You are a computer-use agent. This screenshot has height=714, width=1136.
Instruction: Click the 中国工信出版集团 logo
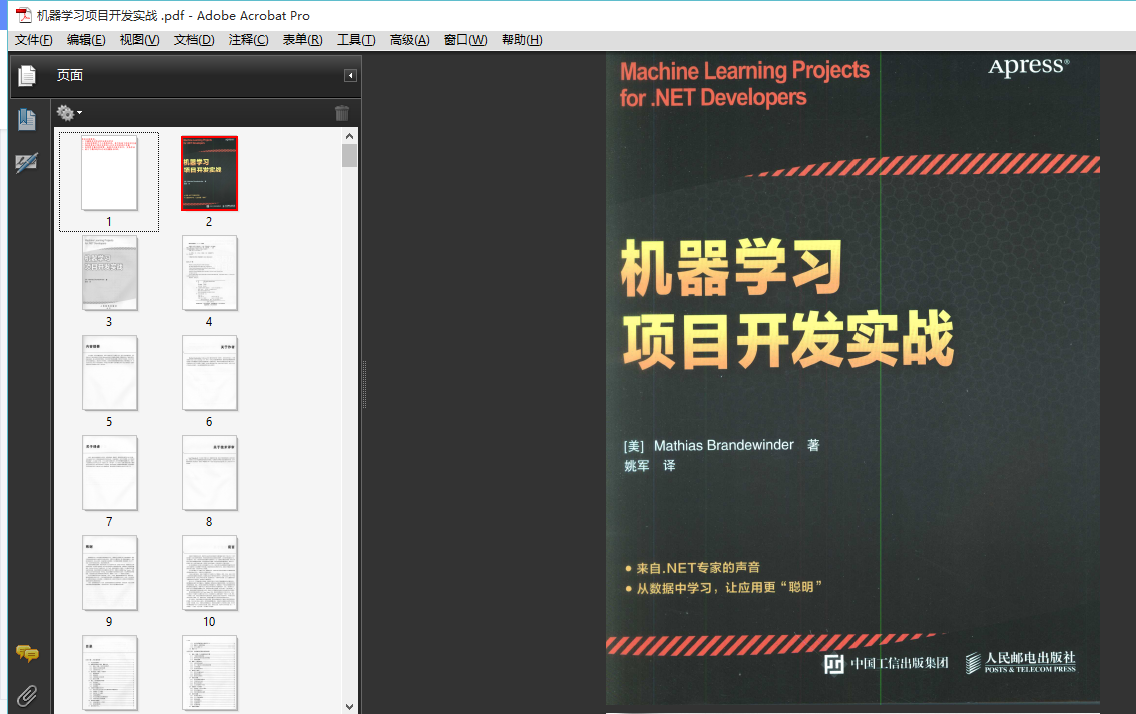(x=886, y=663)
